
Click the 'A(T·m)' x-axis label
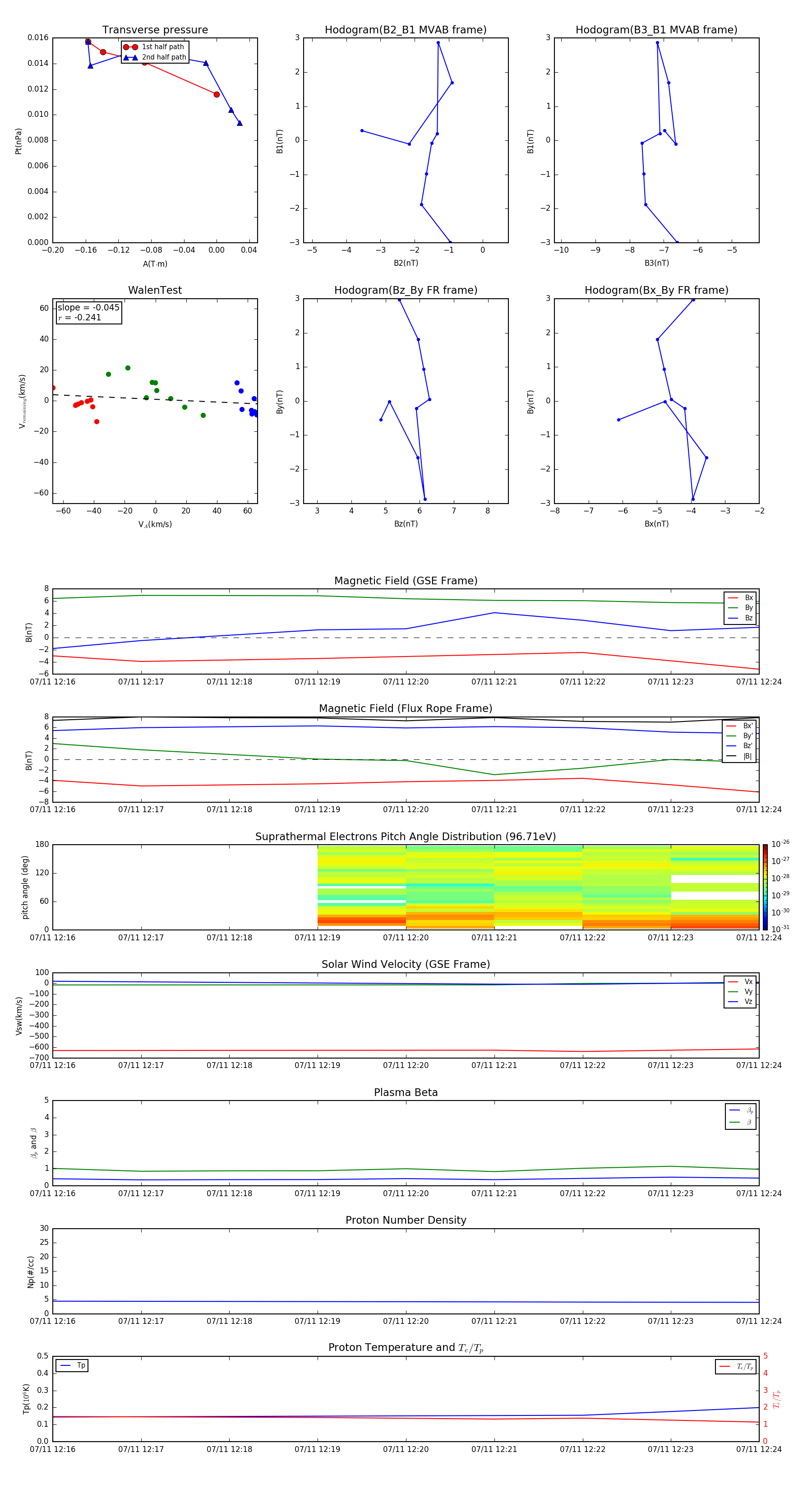155,264
